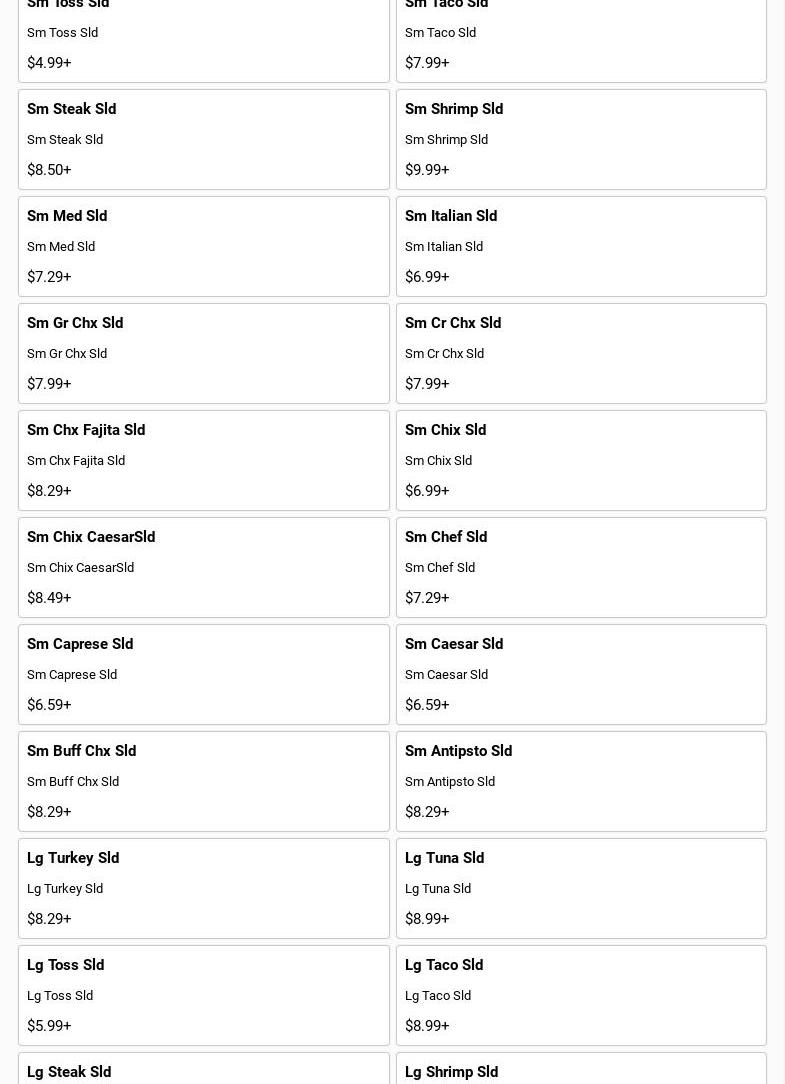Click the Lg Steak Sld title
The image size is (785, 1084).
pyautogui.click(x=69, y=1072)
